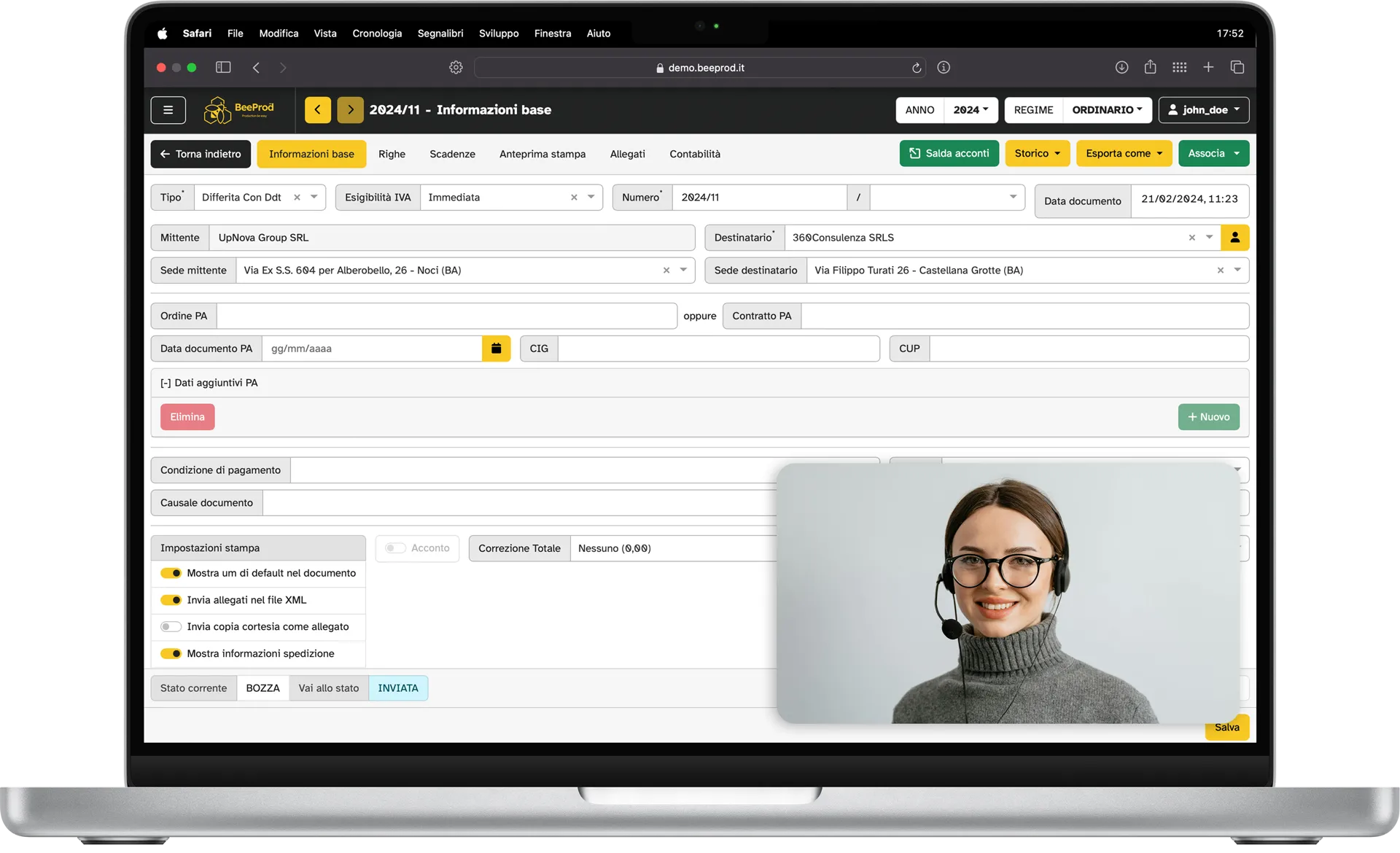
Task: Click the BeeProd logo
Action: 239,110
